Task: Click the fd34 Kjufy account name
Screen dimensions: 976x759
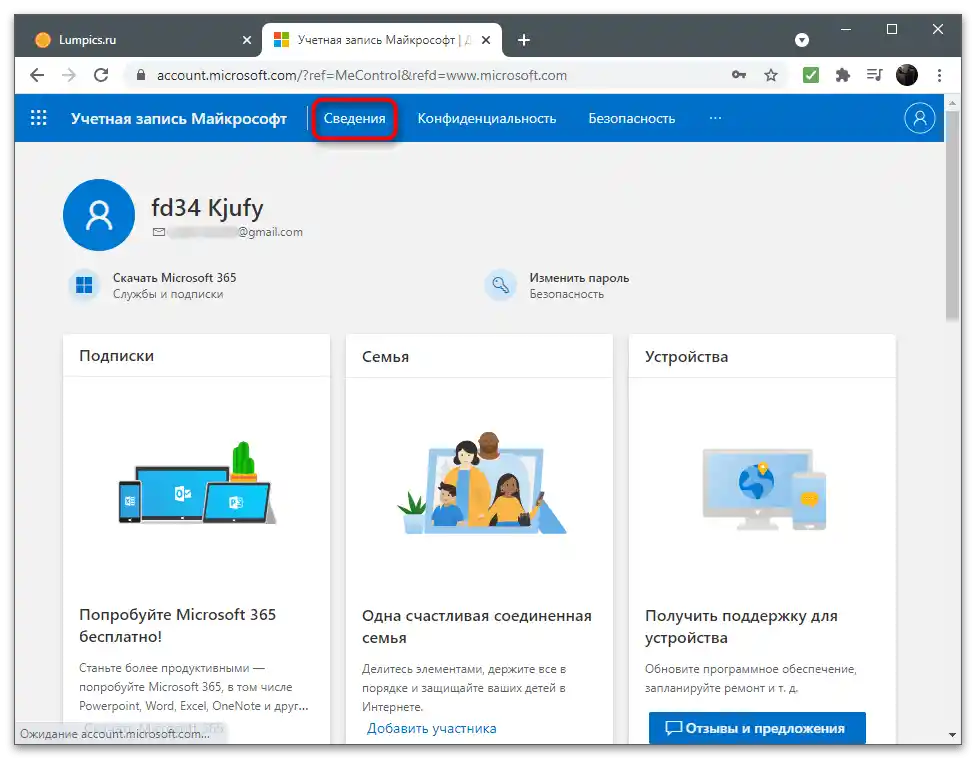Action: [207, 207]
